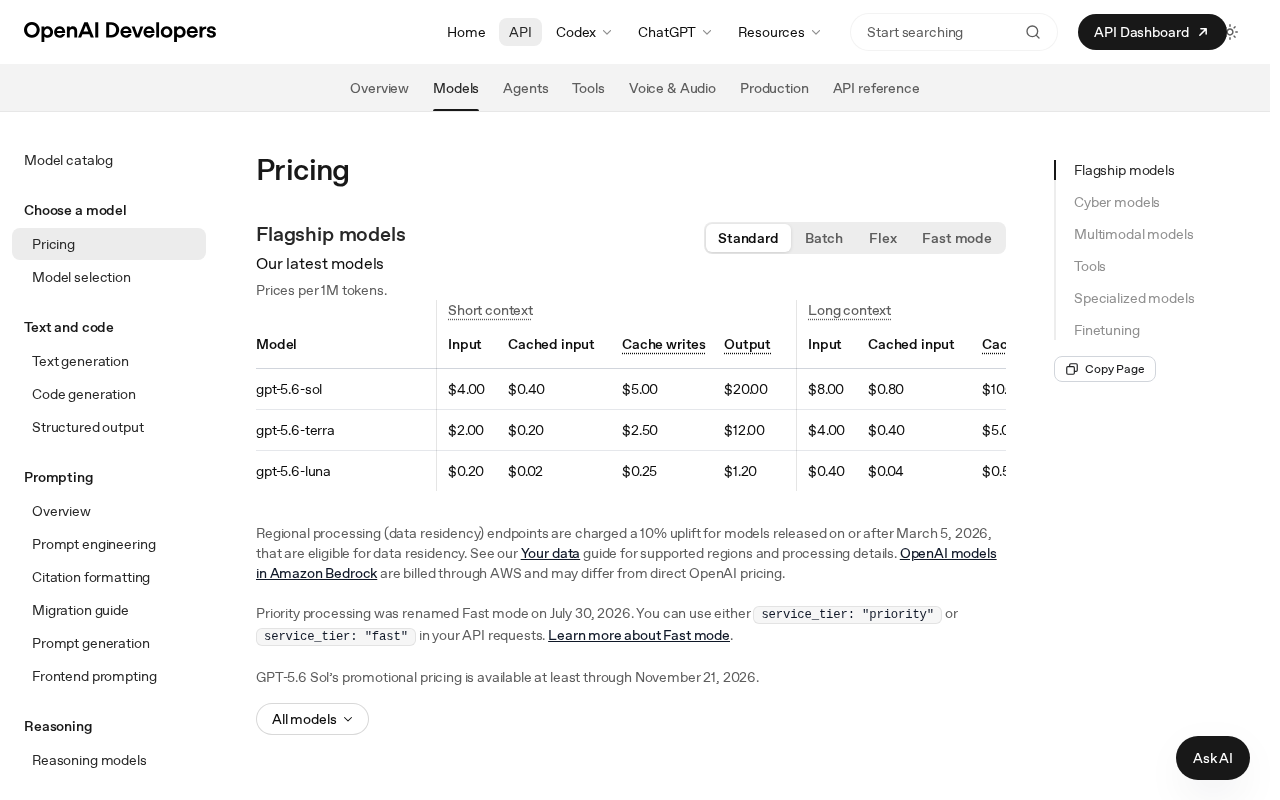
Task: Expand the Codex dropdown menu
Action: [x=584, y=32]
